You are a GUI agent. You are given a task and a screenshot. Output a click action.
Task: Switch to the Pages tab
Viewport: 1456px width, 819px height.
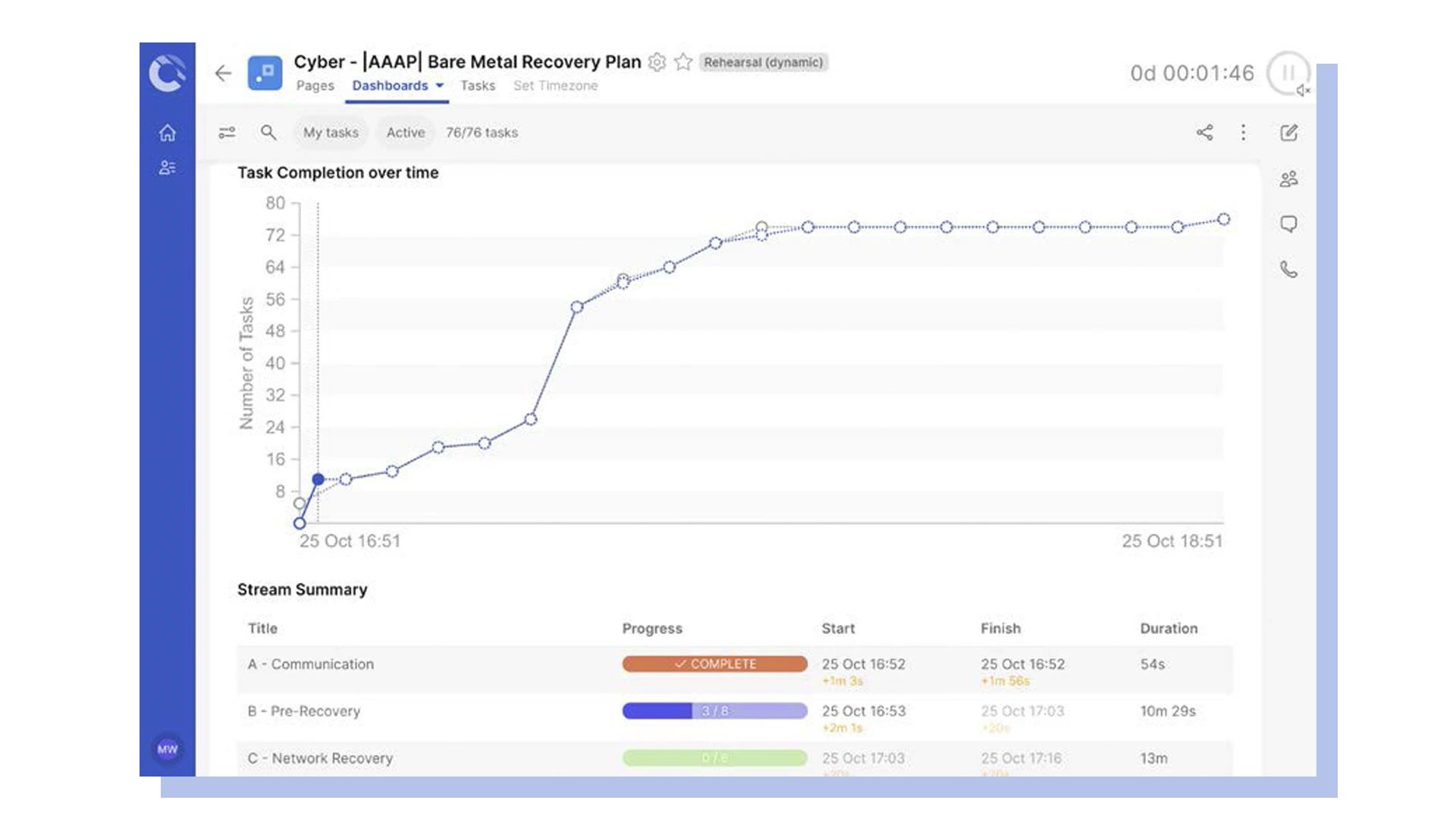point(315,86)
